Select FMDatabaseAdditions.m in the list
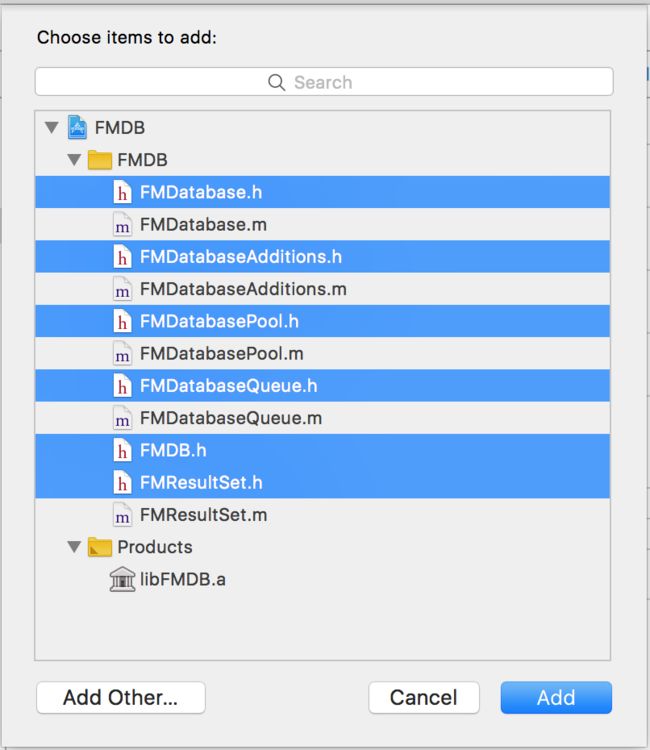Viewport: 650px width, 750px height. pyautogui.click(x=322, y=289)
